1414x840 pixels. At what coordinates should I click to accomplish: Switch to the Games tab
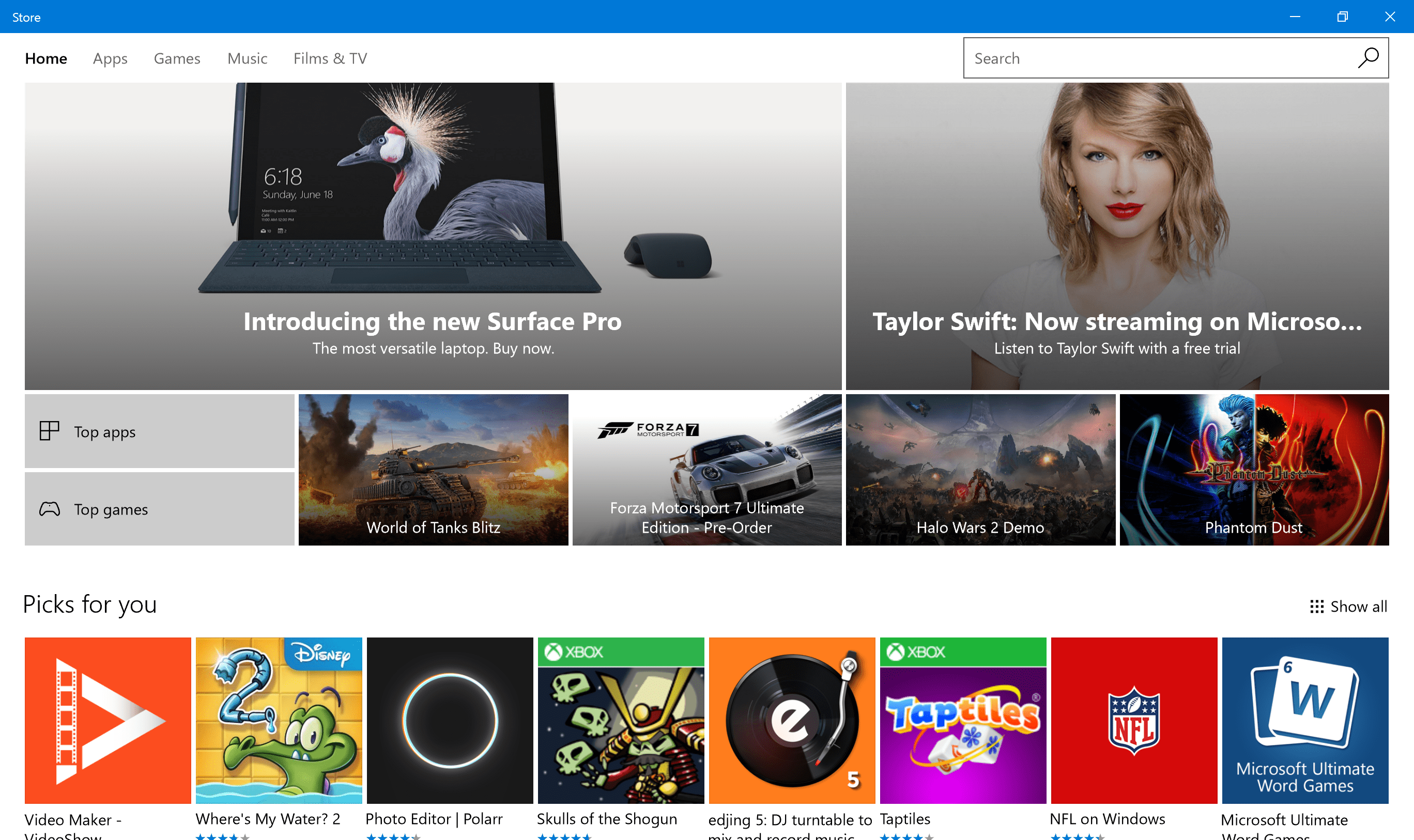click(x=177, y=58)
